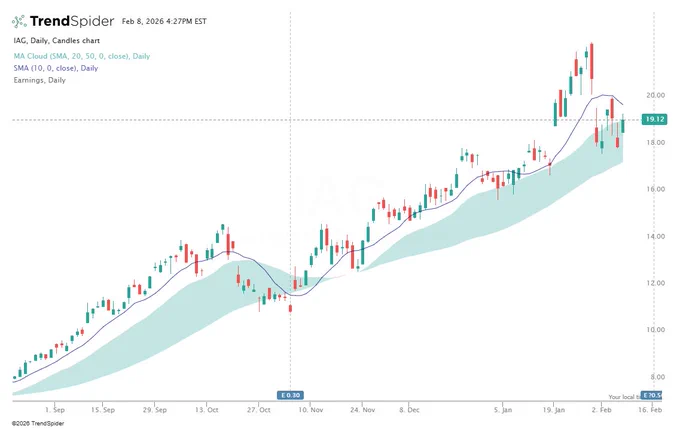Screen dimensions: 680x429
Task: Click the 14.00 price axis label
Action: point(655,236)
